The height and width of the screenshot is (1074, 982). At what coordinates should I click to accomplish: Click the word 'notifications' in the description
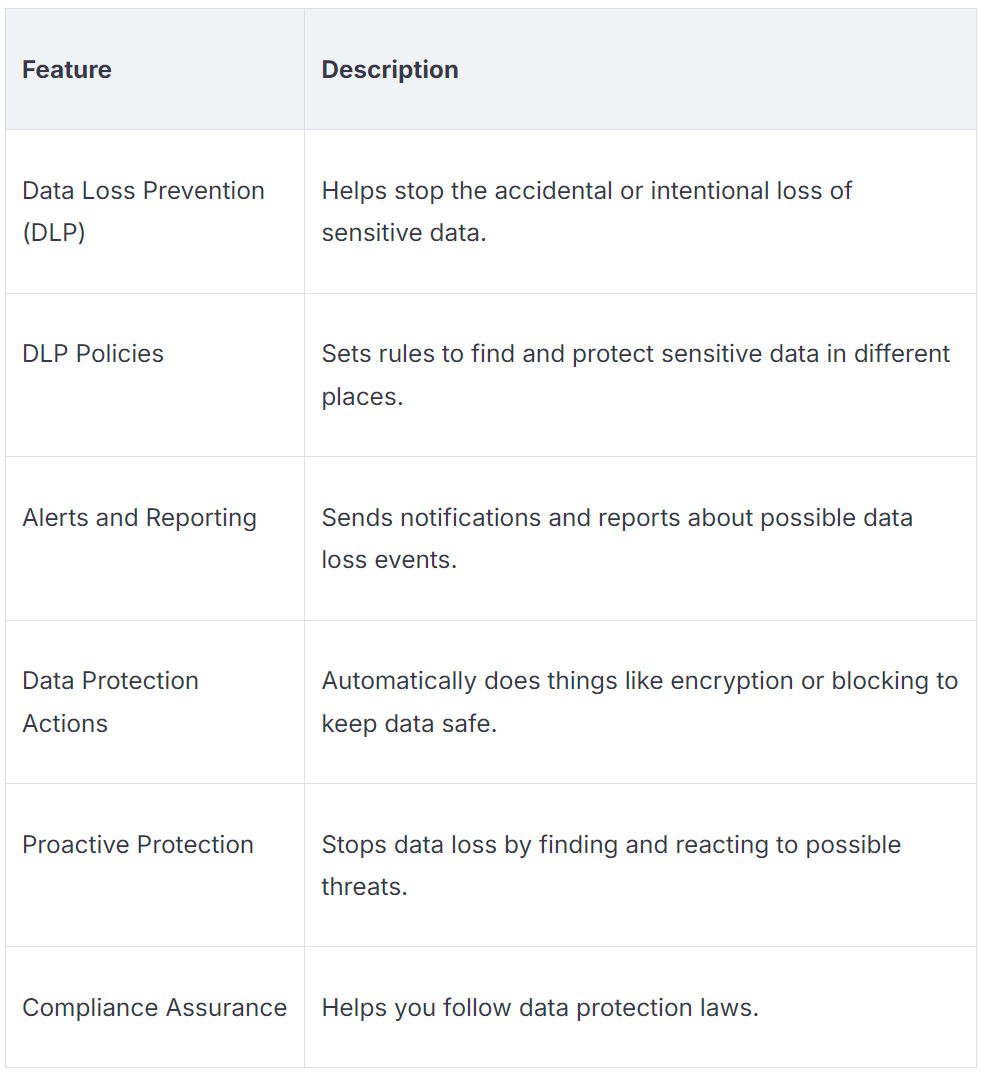pyautogui.click(x=457, y=518)
